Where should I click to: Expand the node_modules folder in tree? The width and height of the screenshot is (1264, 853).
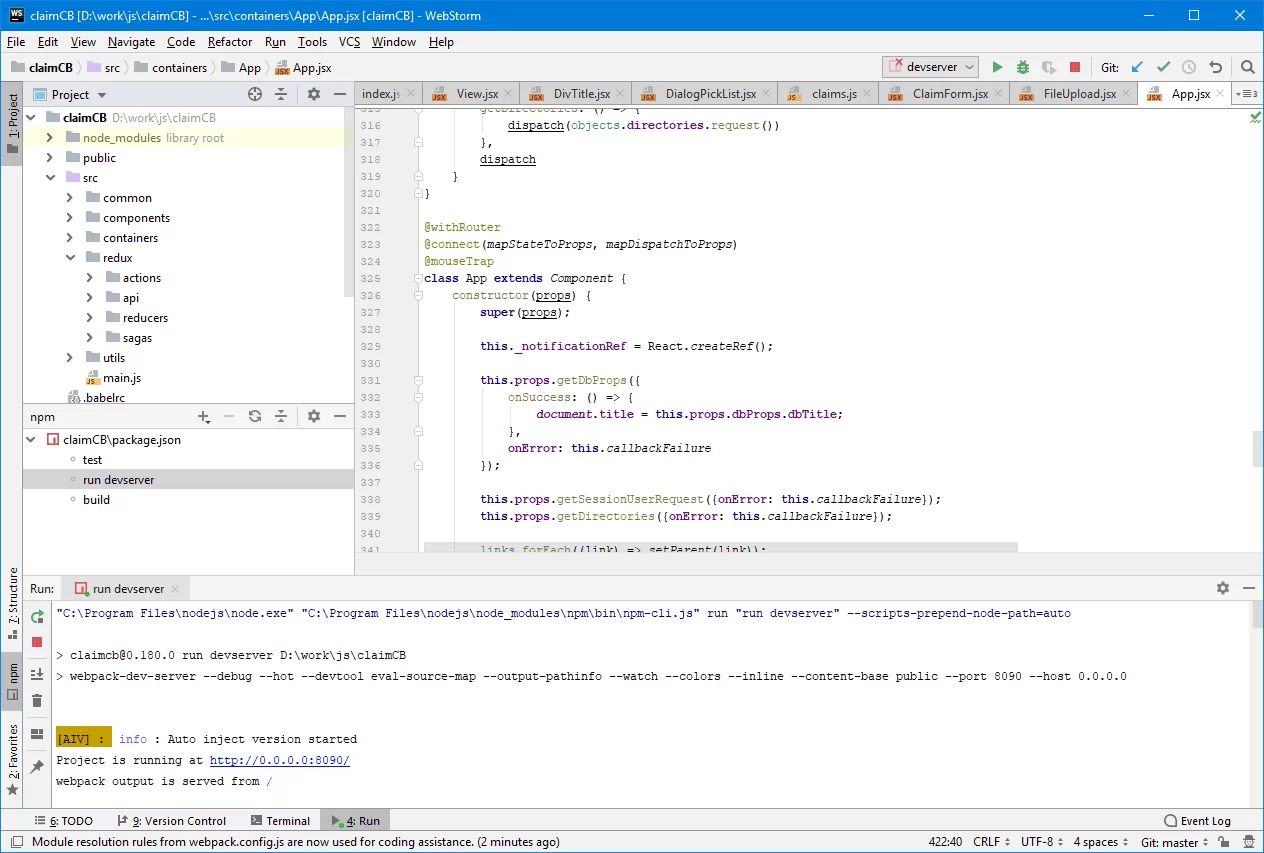50,138
